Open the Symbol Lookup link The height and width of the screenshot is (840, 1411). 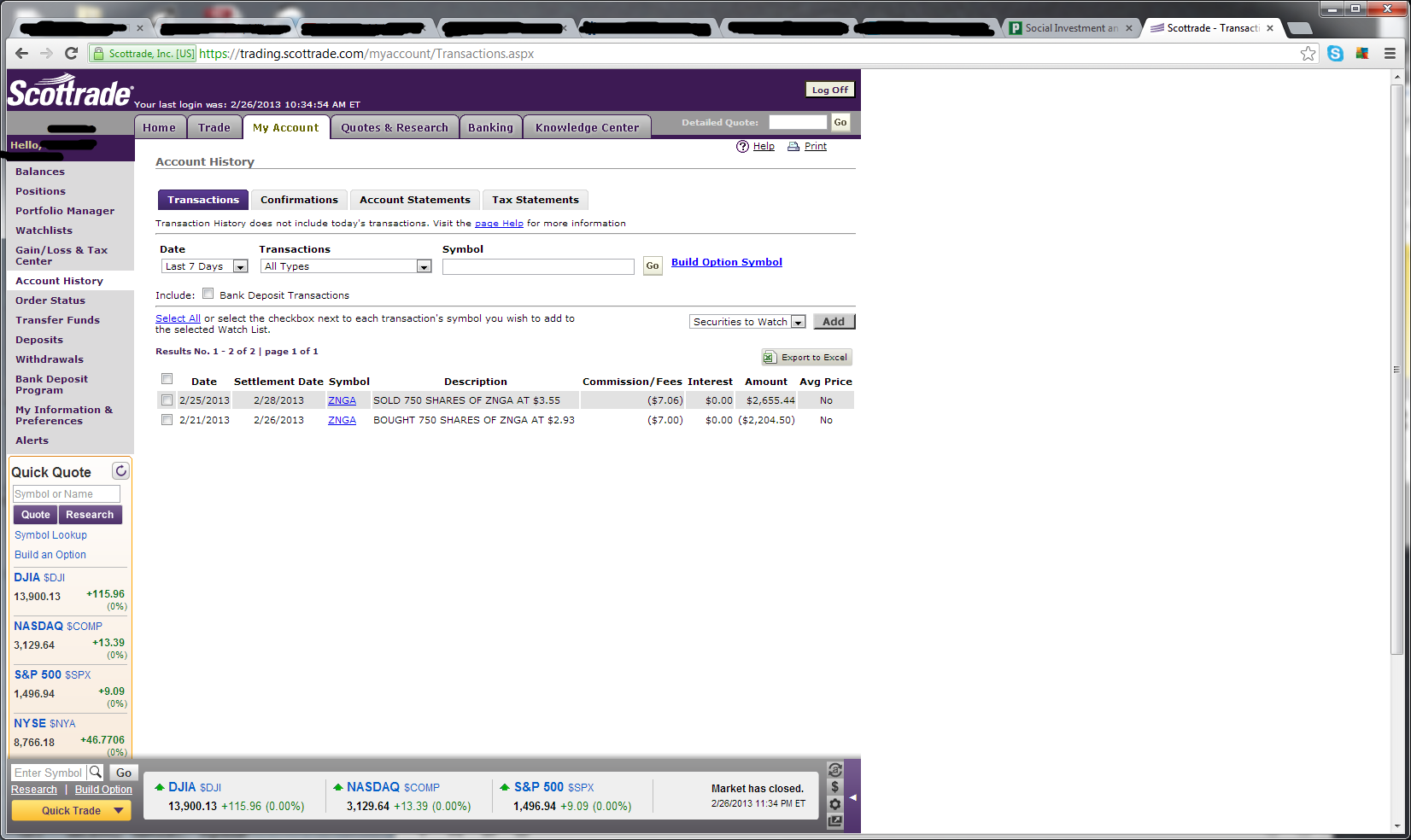(51, 535)
